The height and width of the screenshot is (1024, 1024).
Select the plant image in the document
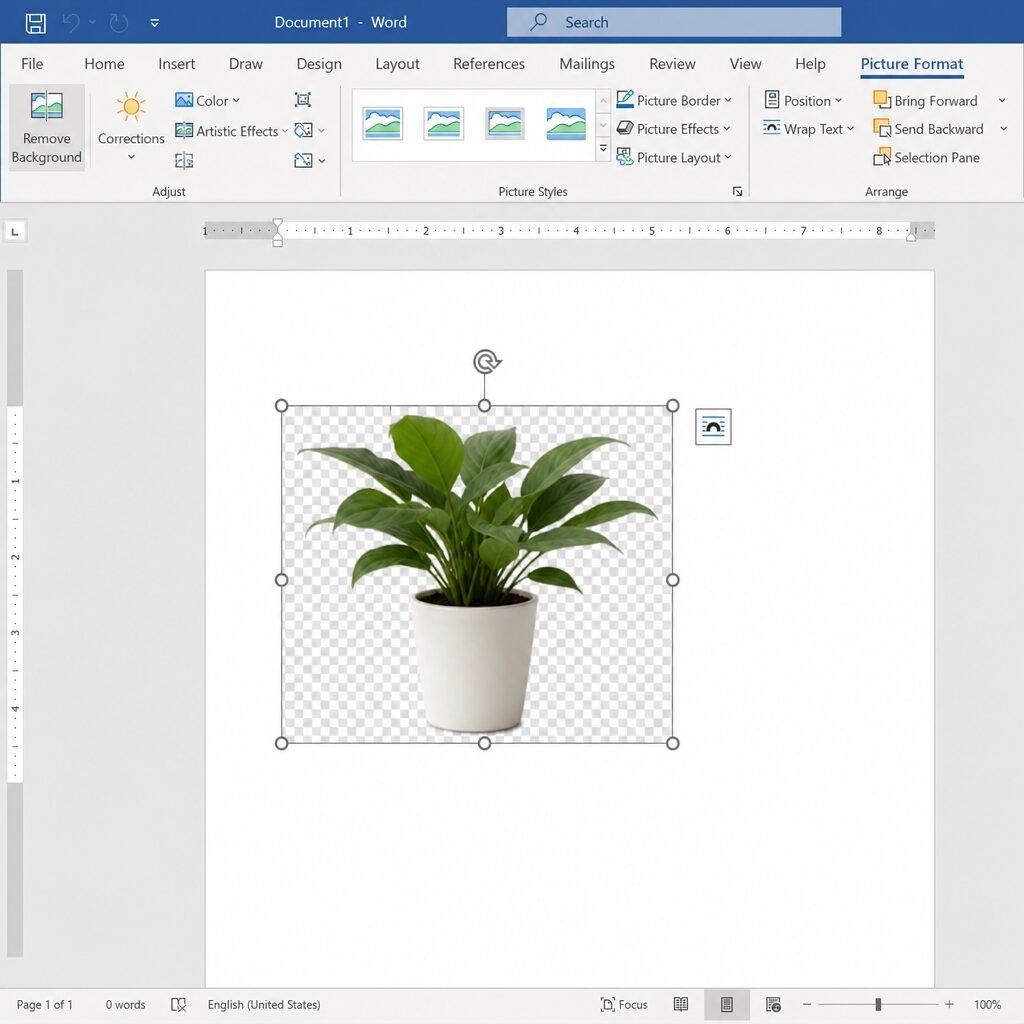pyautogui.click(x=477, y=574)
